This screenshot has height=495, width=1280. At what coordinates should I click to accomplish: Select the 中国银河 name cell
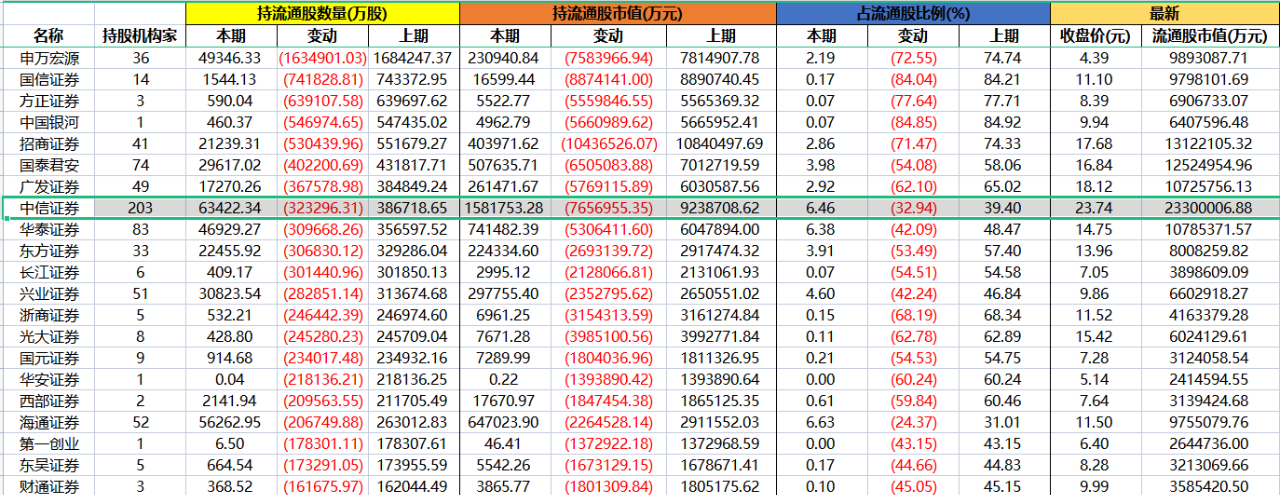(x=48, y=122)
